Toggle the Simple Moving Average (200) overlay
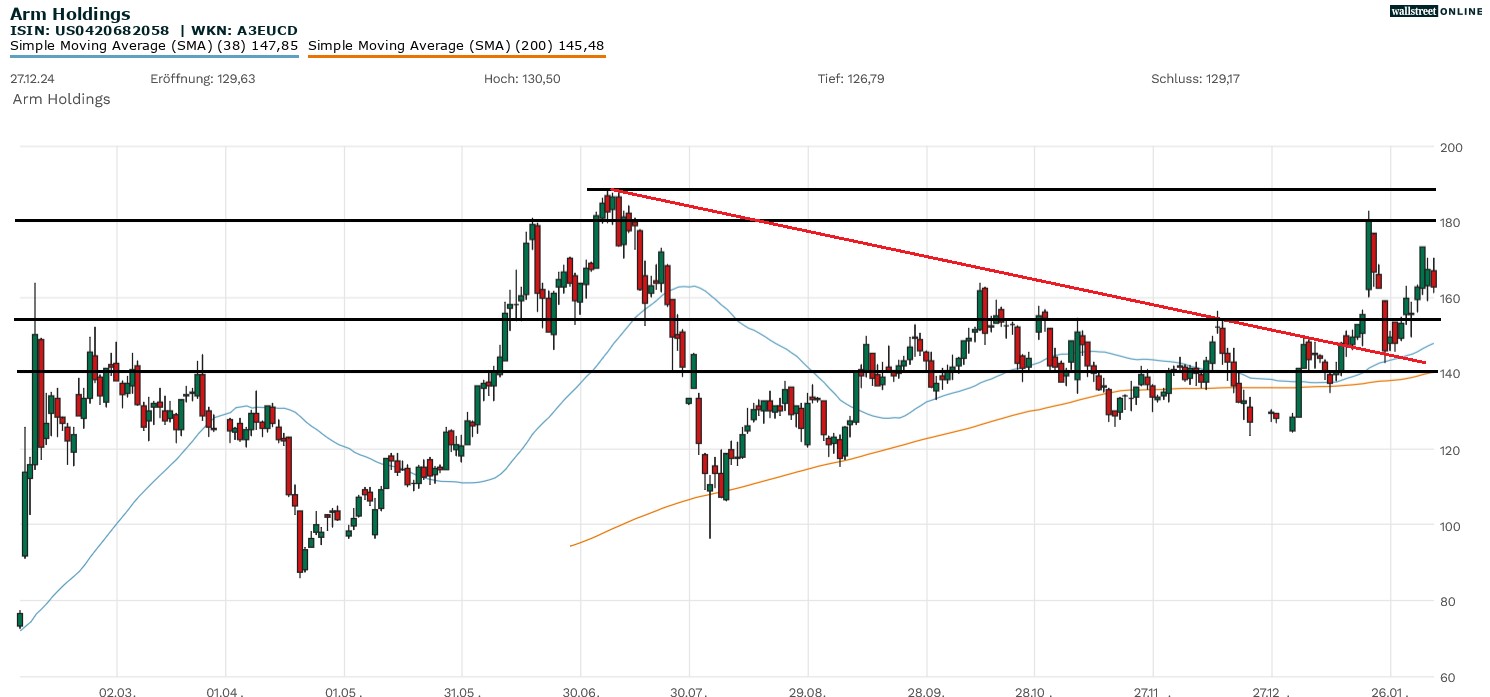The height and width of the screenshot is (697, 1490). point(456,45)
